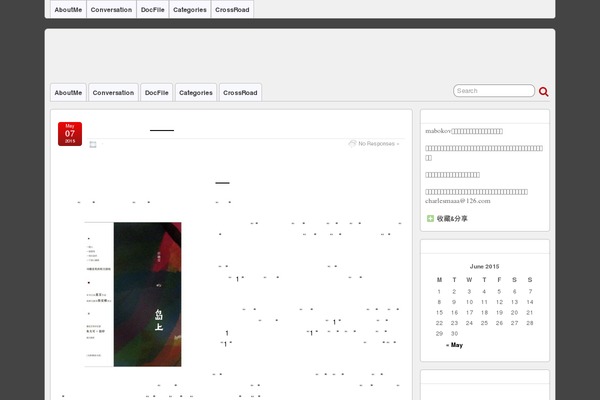Image resolution: width=600 pixels, height=400 pixels.
Task: Select Categories in the main navigation
Action: [x=196, y=93]
